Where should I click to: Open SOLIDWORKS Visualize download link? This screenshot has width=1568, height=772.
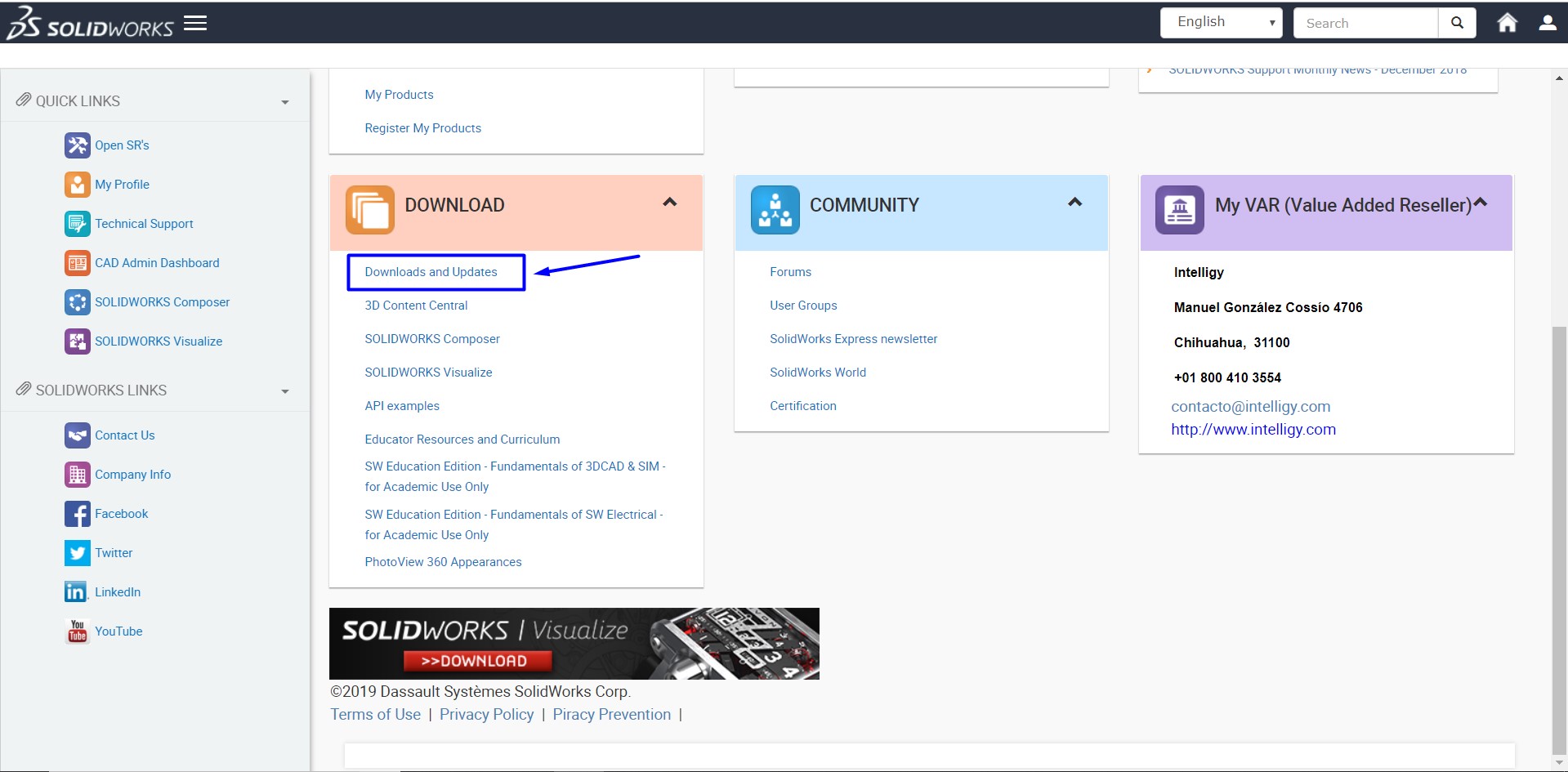click(428, 373)
